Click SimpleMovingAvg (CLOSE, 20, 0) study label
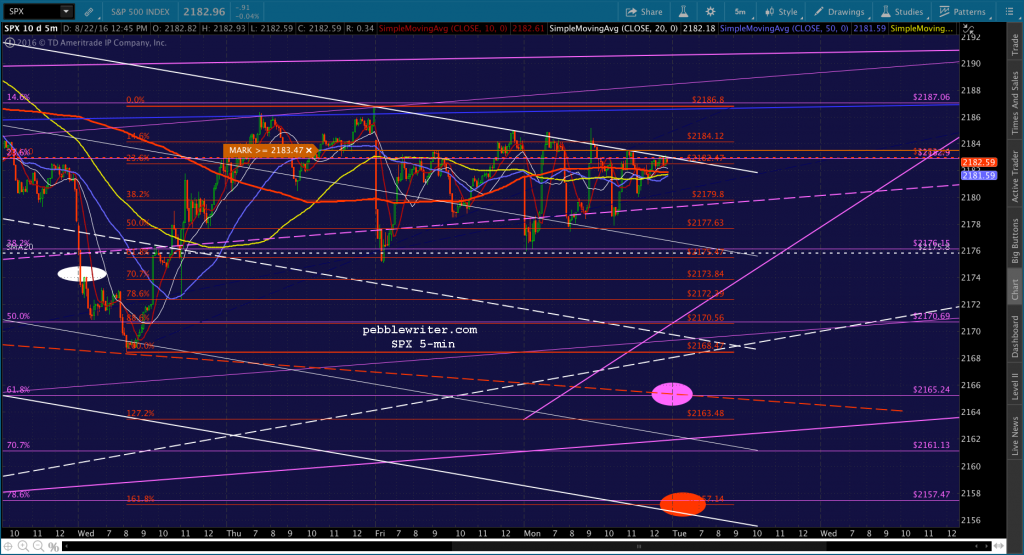This screenshot has width=1024, height=555. pyautogui.click(x=613, y=29)
